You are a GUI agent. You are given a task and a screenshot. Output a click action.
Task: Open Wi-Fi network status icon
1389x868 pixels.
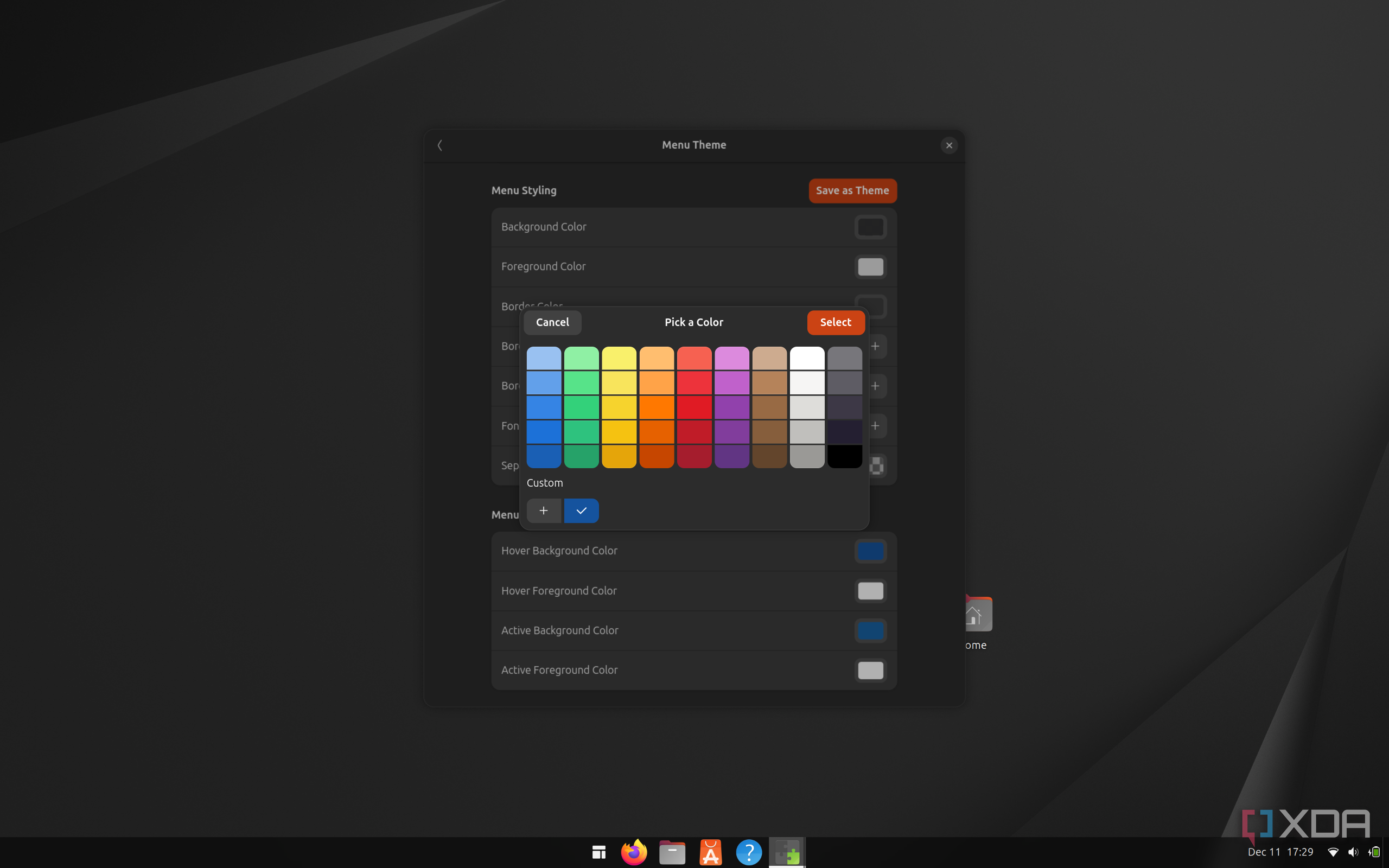(x=1333, y=852)
